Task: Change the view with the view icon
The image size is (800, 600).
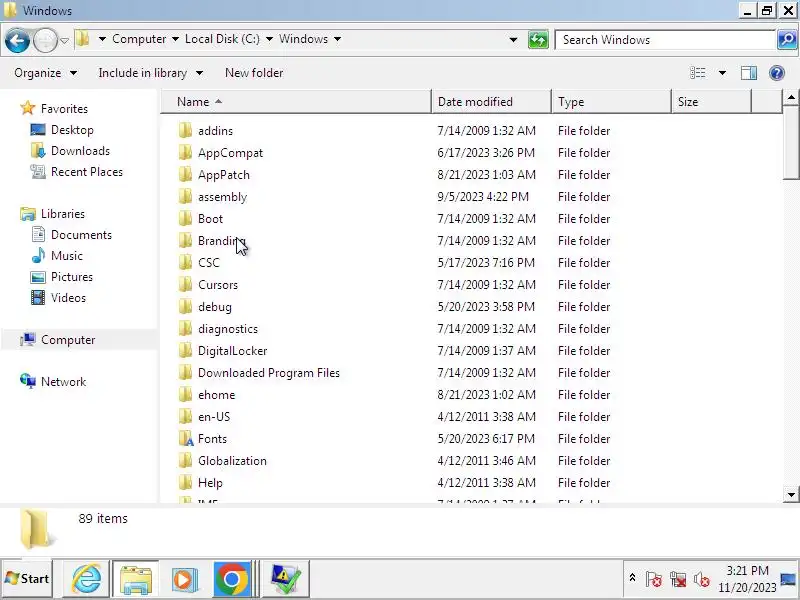Action: pos(697,73)
